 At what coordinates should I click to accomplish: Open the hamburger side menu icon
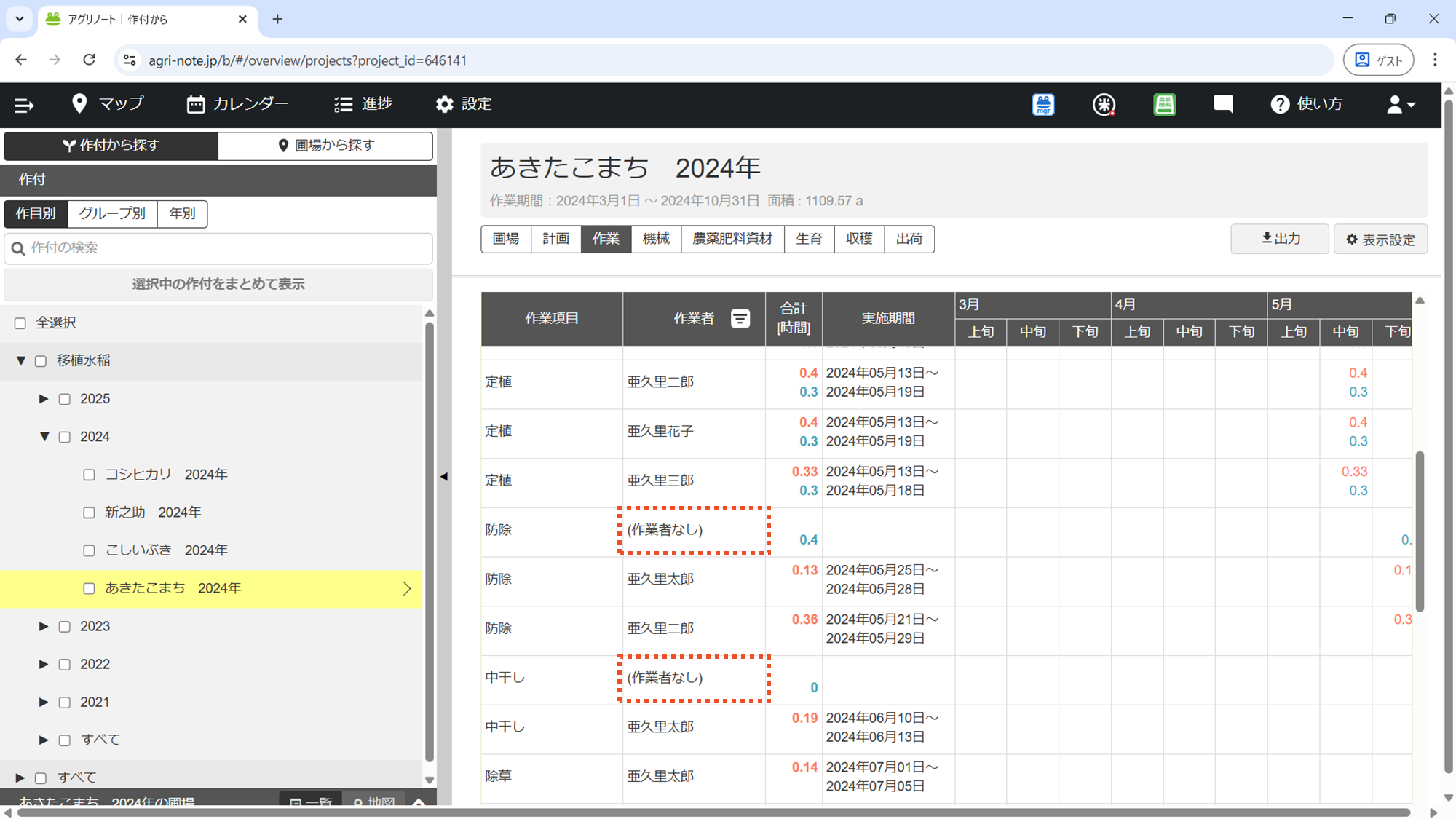pyautogui.click(x=24, y=106)
